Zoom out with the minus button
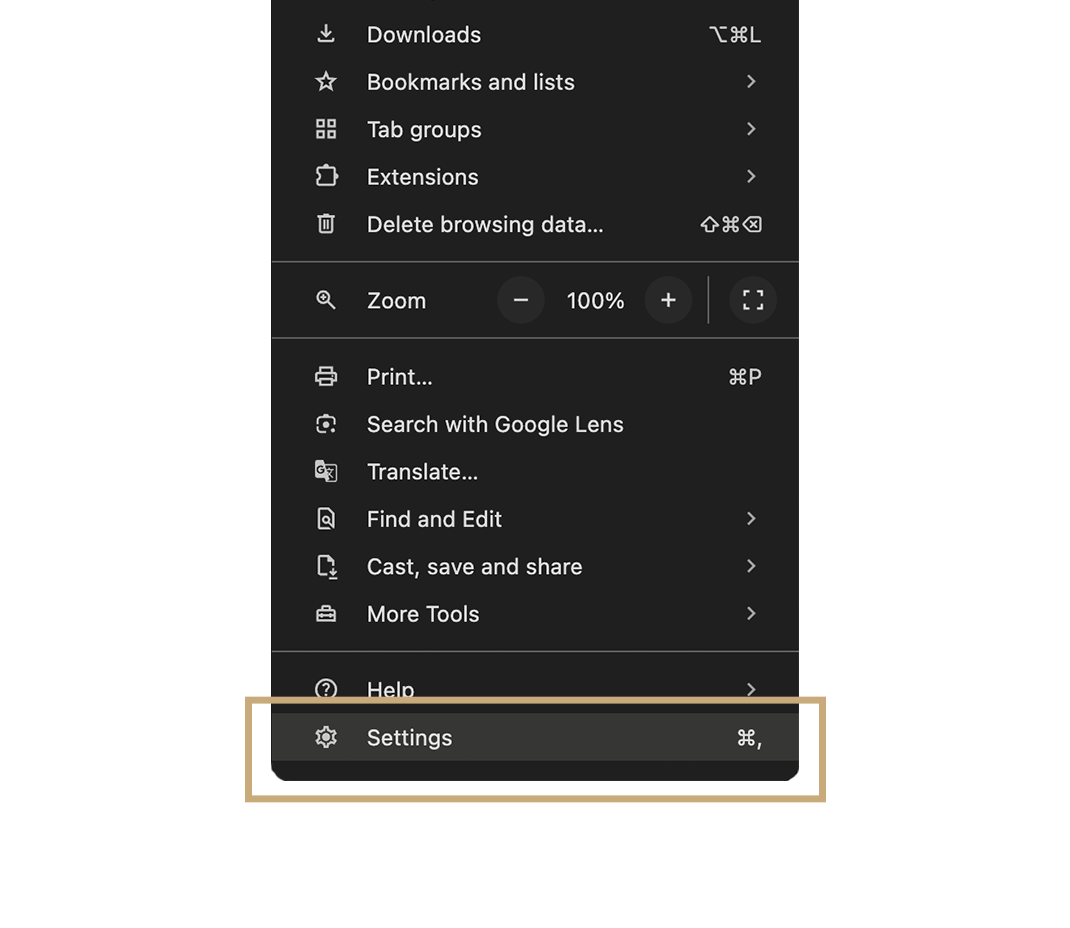 point(521,300)
